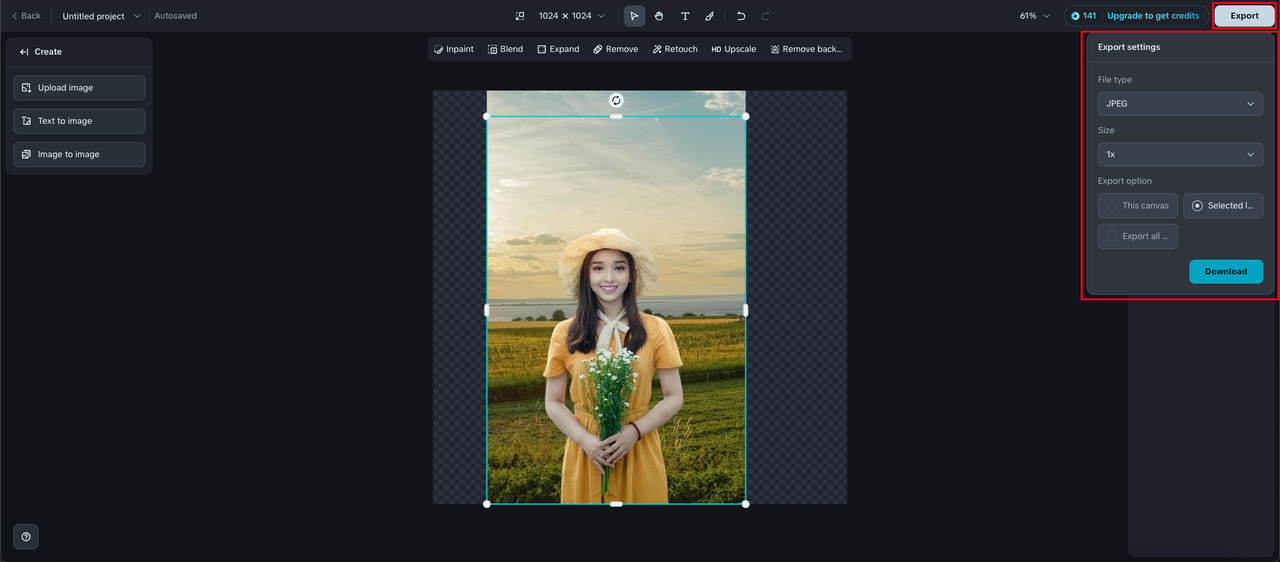Open the Untitled project name dropdown
Screen dimensions: 1280x562
[x=102, y=16]
